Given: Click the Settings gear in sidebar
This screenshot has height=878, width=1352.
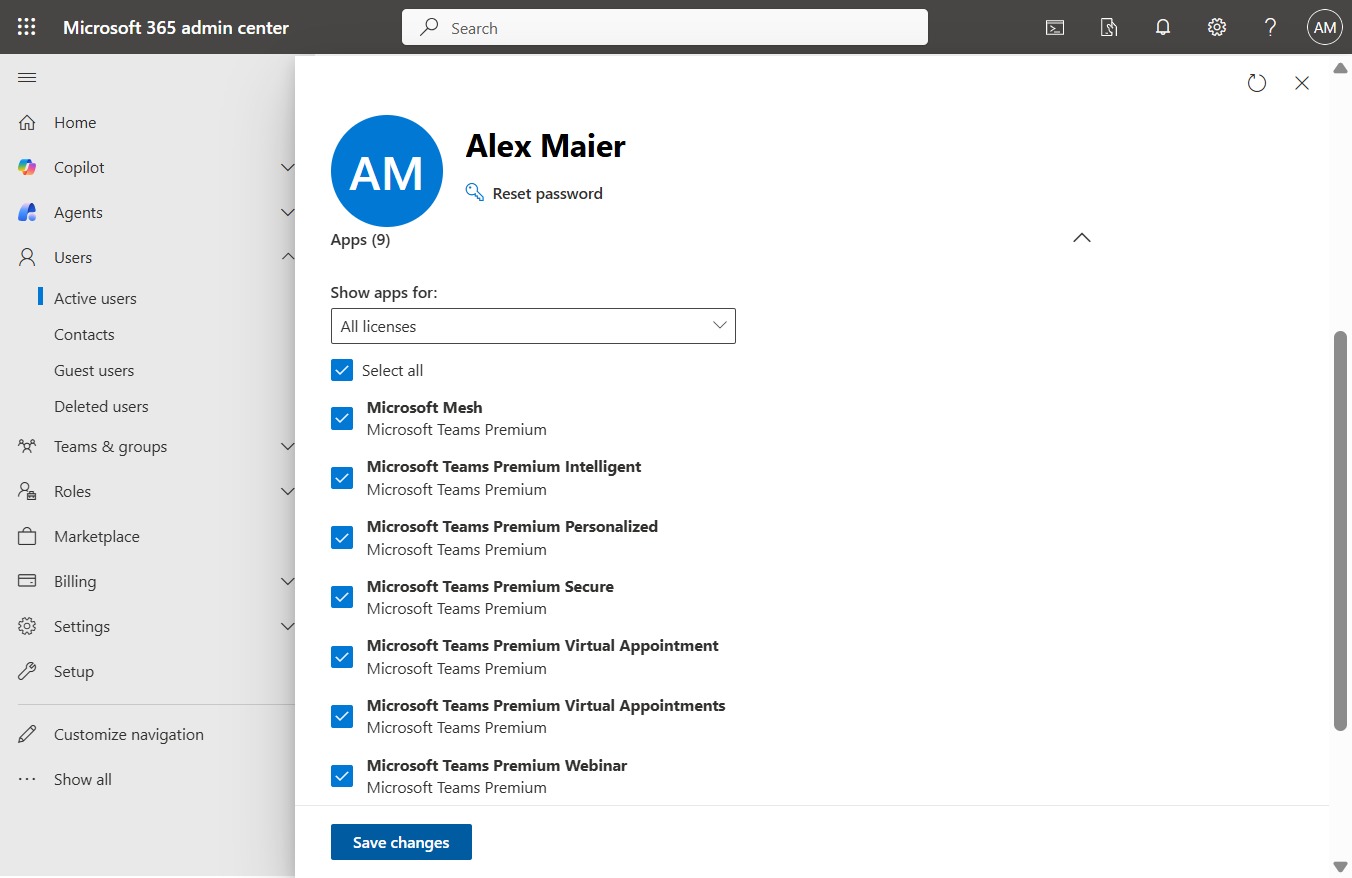Looking at the screenshot, I should [x=27, y=626].
